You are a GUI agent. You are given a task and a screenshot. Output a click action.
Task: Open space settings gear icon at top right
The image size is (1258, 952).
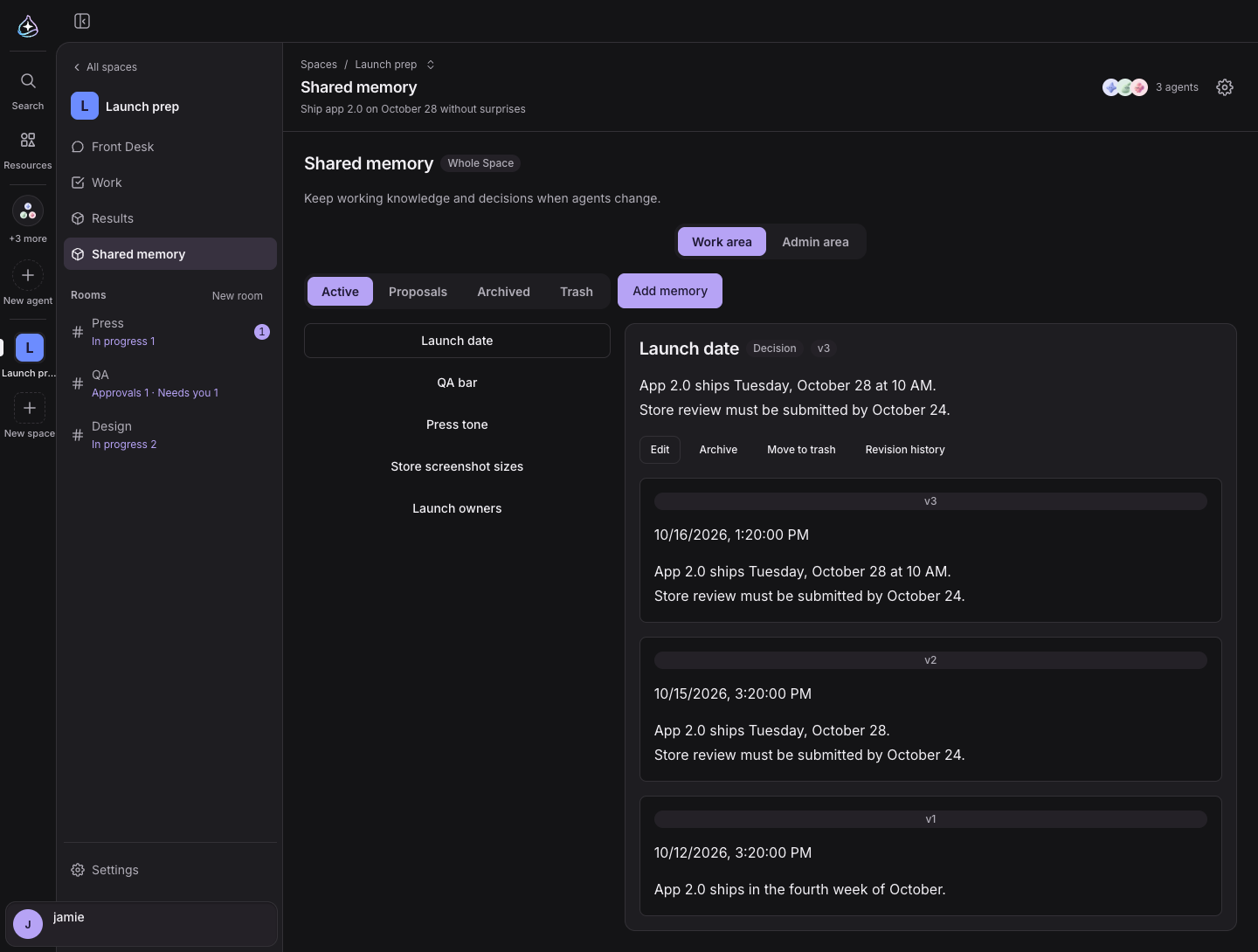click(x=1225, y=87)
